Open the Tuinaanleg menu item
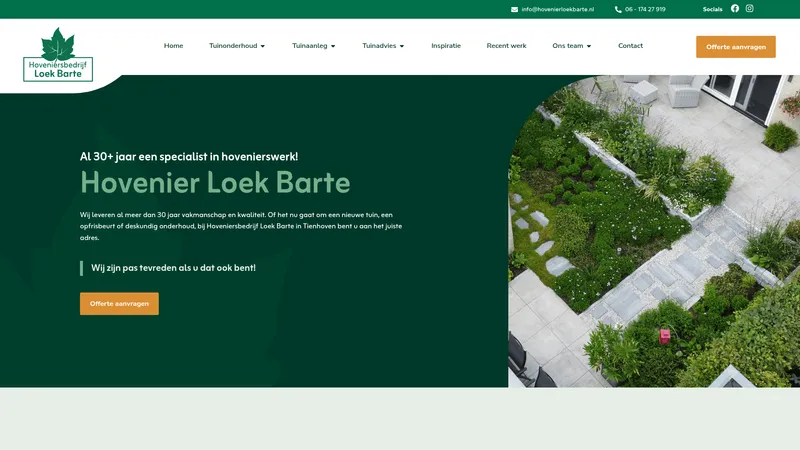Viewport: 800px width, 450px height. point(310,45)
